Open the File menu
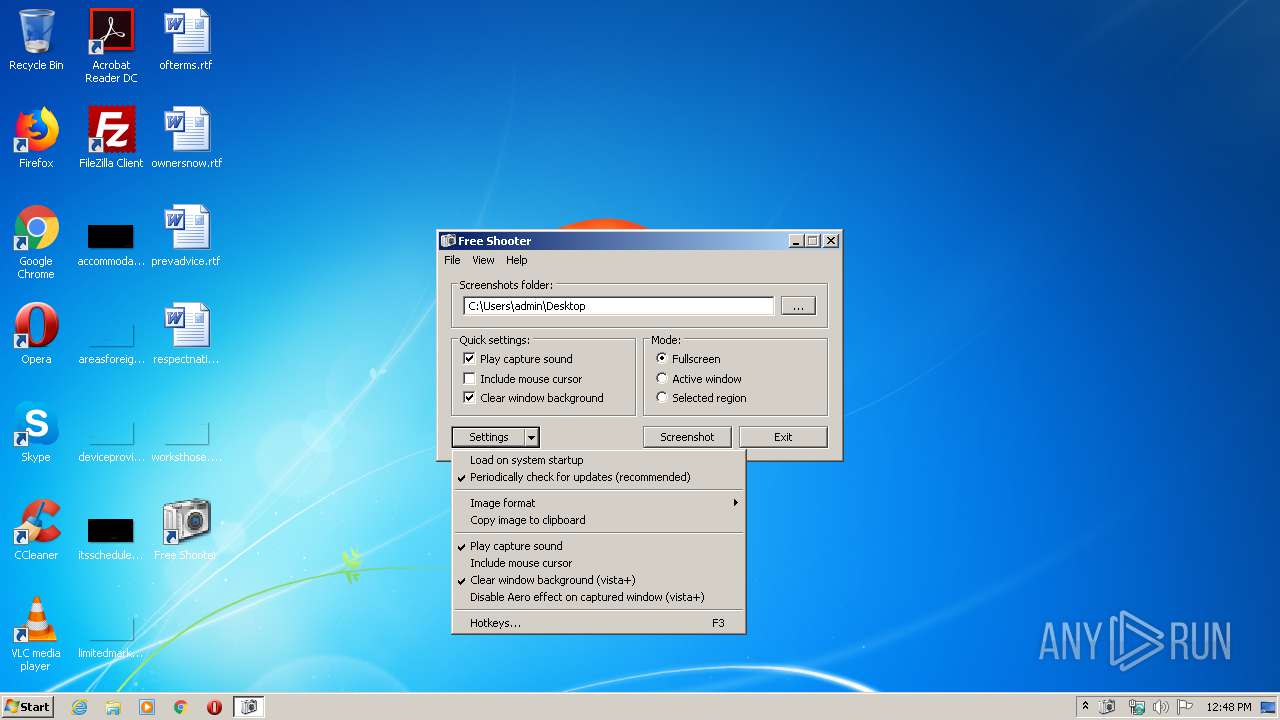1280x720 pixels. 452,260
